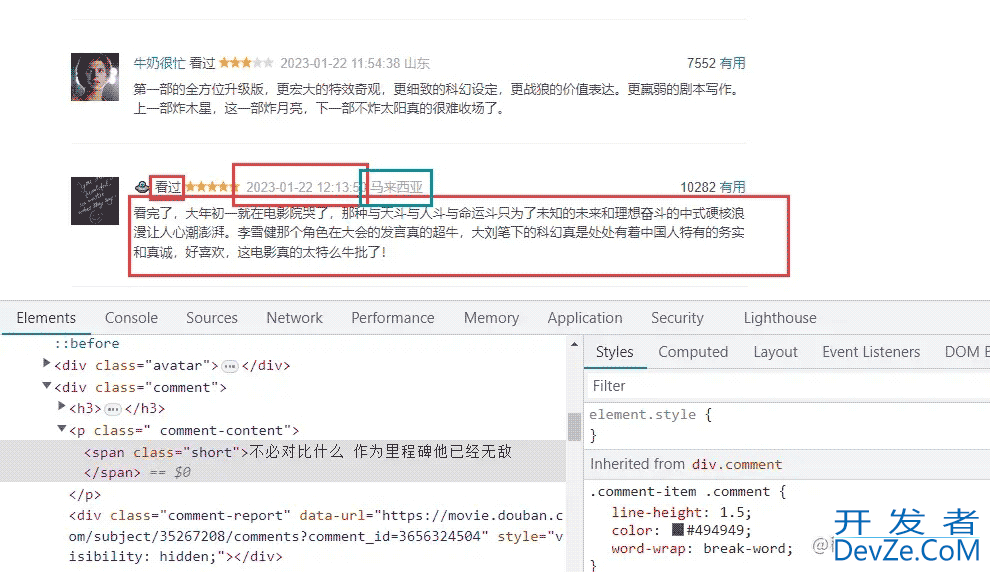Viewport: 990px width, 572px height.
Task: Expand the div class avatar node
Action: [46, 363]
